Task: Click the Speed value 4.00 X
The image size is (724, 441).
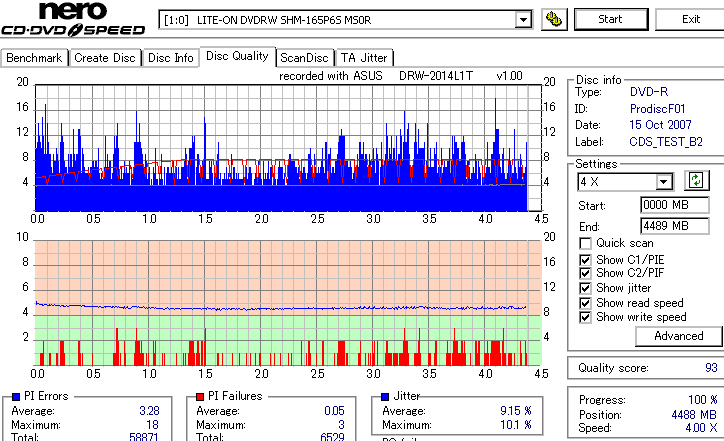Action: [x=701, y=428]
